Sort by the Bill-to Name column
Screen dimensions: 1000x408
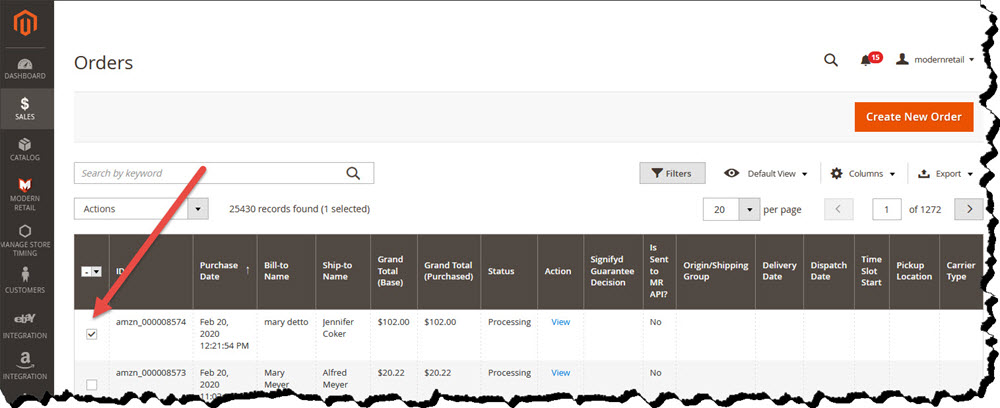(286, 271)
